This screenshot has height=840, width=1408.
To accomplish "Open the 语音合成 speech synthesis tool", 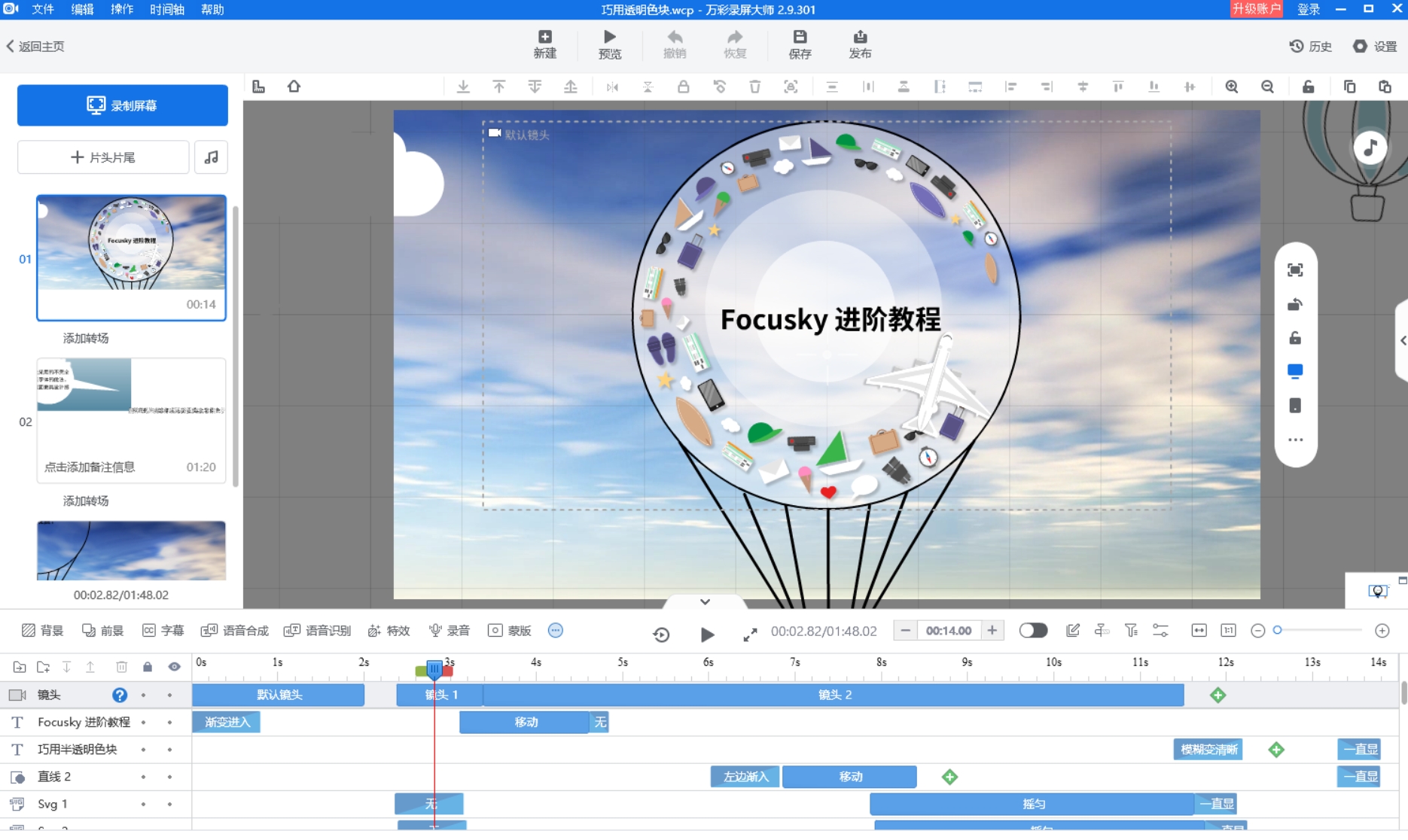I will click(x=235, y=631).
